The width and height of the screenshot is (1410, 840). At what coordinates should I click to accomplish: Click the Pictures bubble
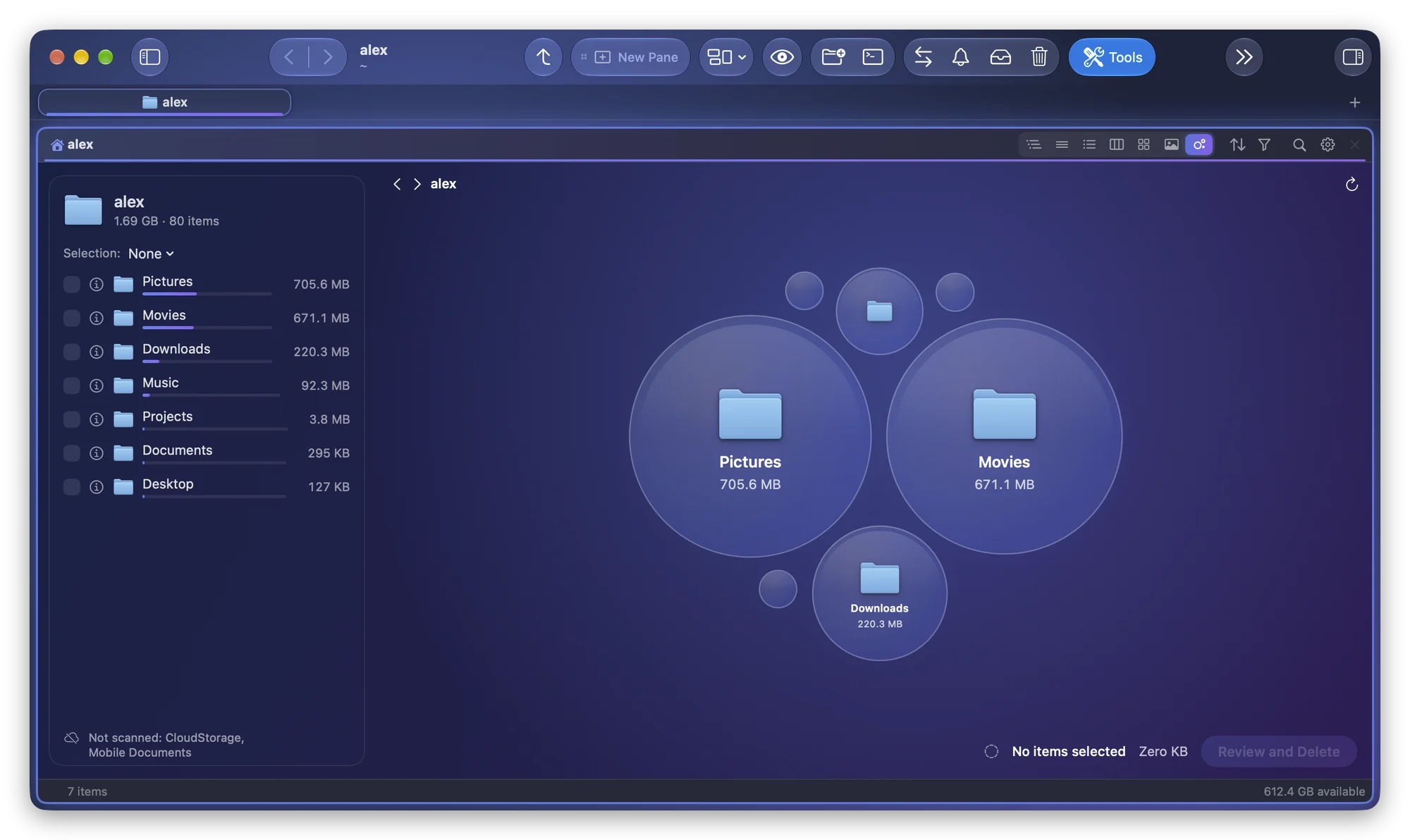(749, 436)
